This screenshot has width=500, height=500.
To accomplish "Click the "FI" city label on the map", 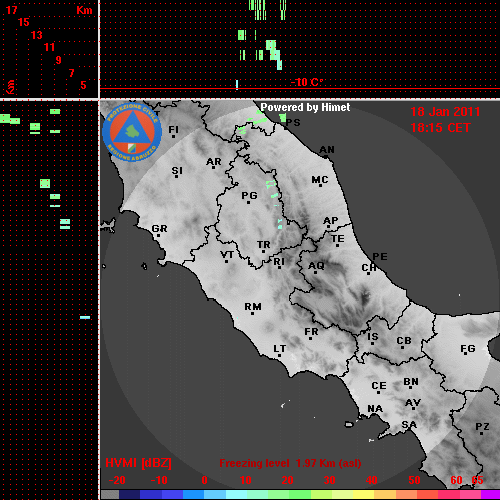I will [173, 130].
